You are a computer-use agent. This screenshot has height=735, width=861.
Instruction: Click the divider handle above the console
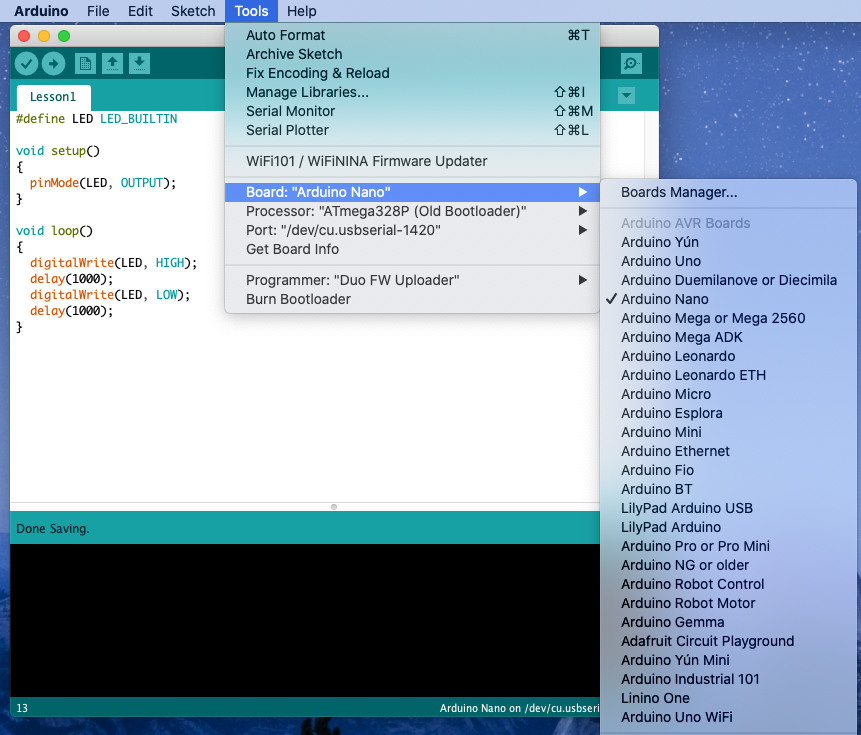(334, 507)
